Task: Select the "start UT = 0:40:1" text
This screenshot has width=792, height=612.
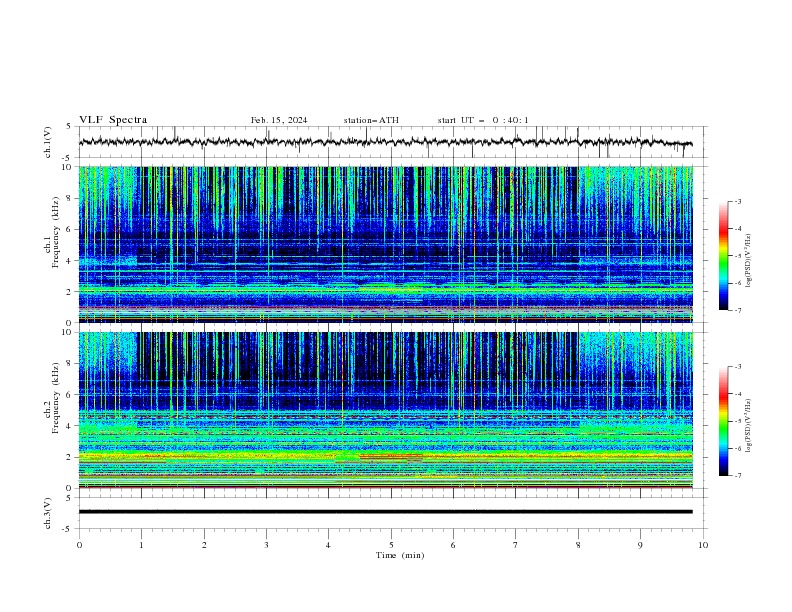Action: click(x=483, y=120)
